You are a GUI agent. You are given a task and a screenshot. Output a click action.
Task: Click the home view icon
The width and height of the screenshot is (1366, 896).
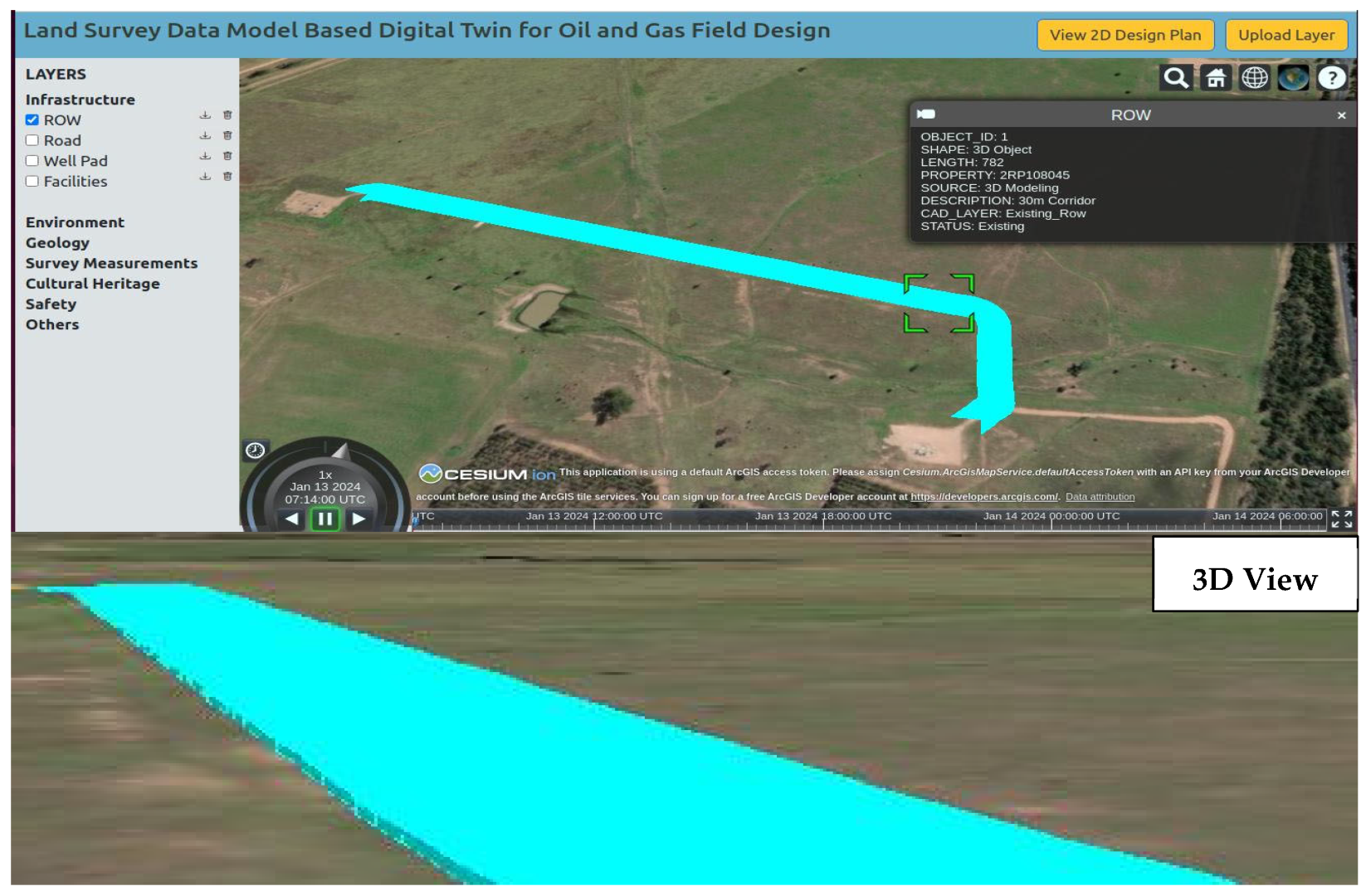pyautogui.click(x=1216, y=78)
